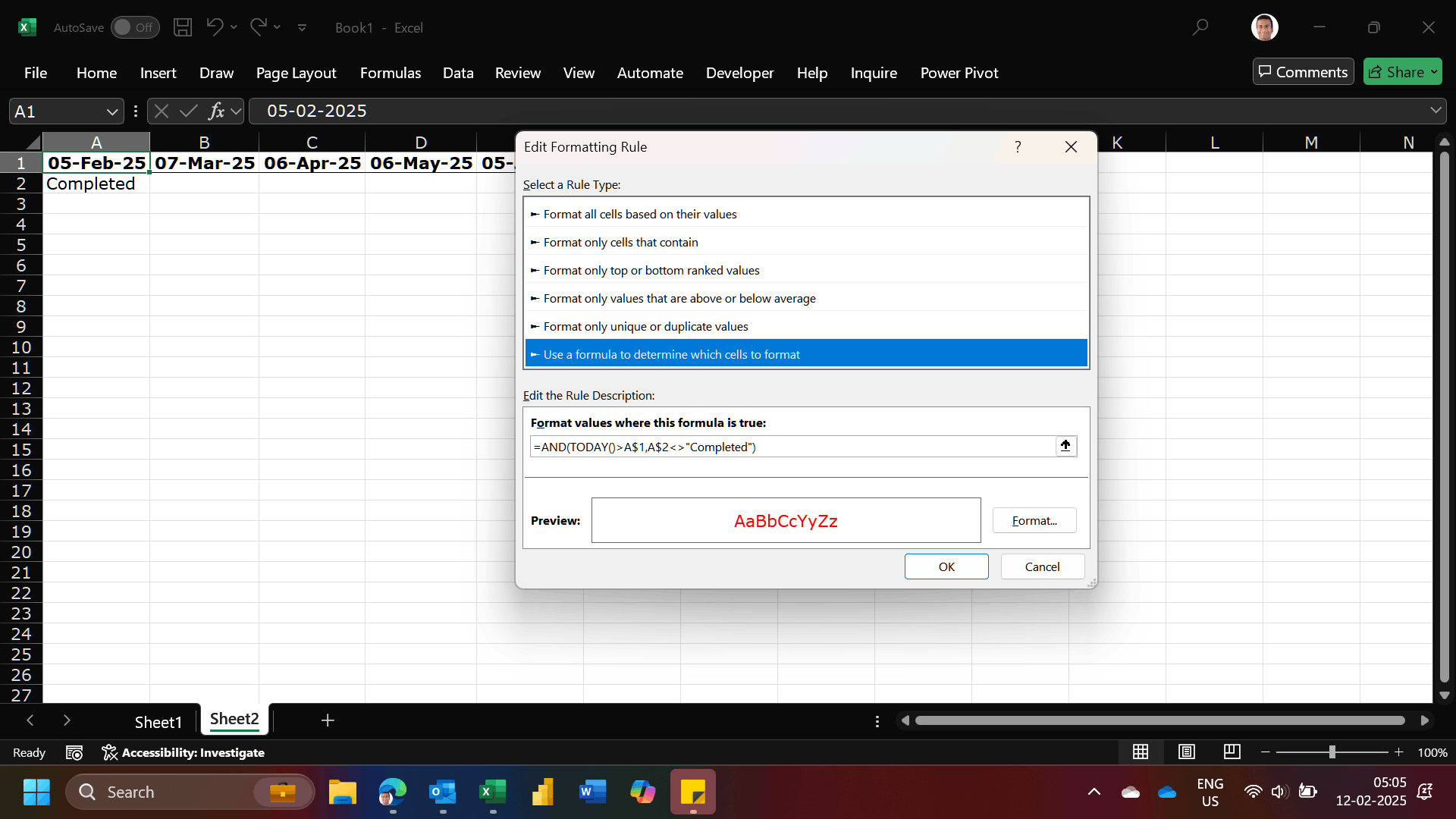Open the File menu
The image size is (1456, 819).
point(36,73)
